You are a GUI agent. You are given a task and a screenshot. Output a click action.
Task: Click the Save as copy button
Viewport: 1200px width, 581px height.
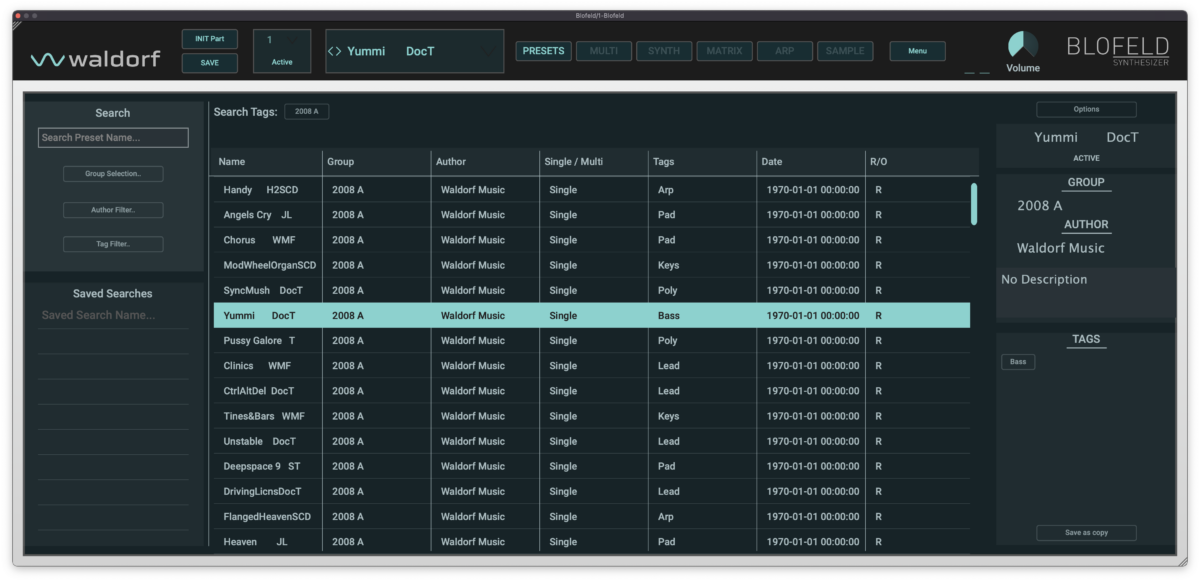[x=1086, y=532]
